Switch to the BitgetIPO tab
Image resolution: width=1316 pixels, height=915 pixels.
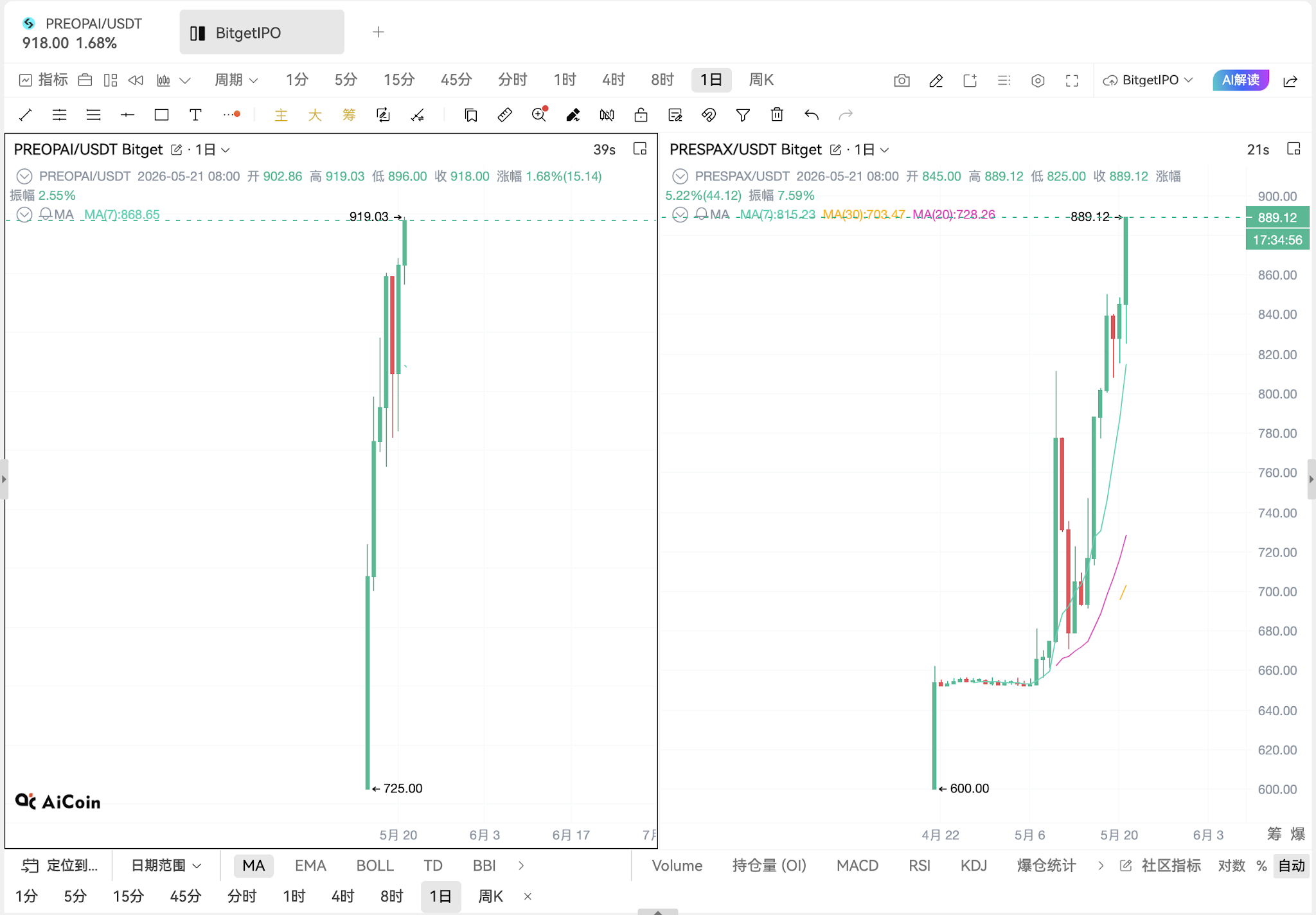262,32
